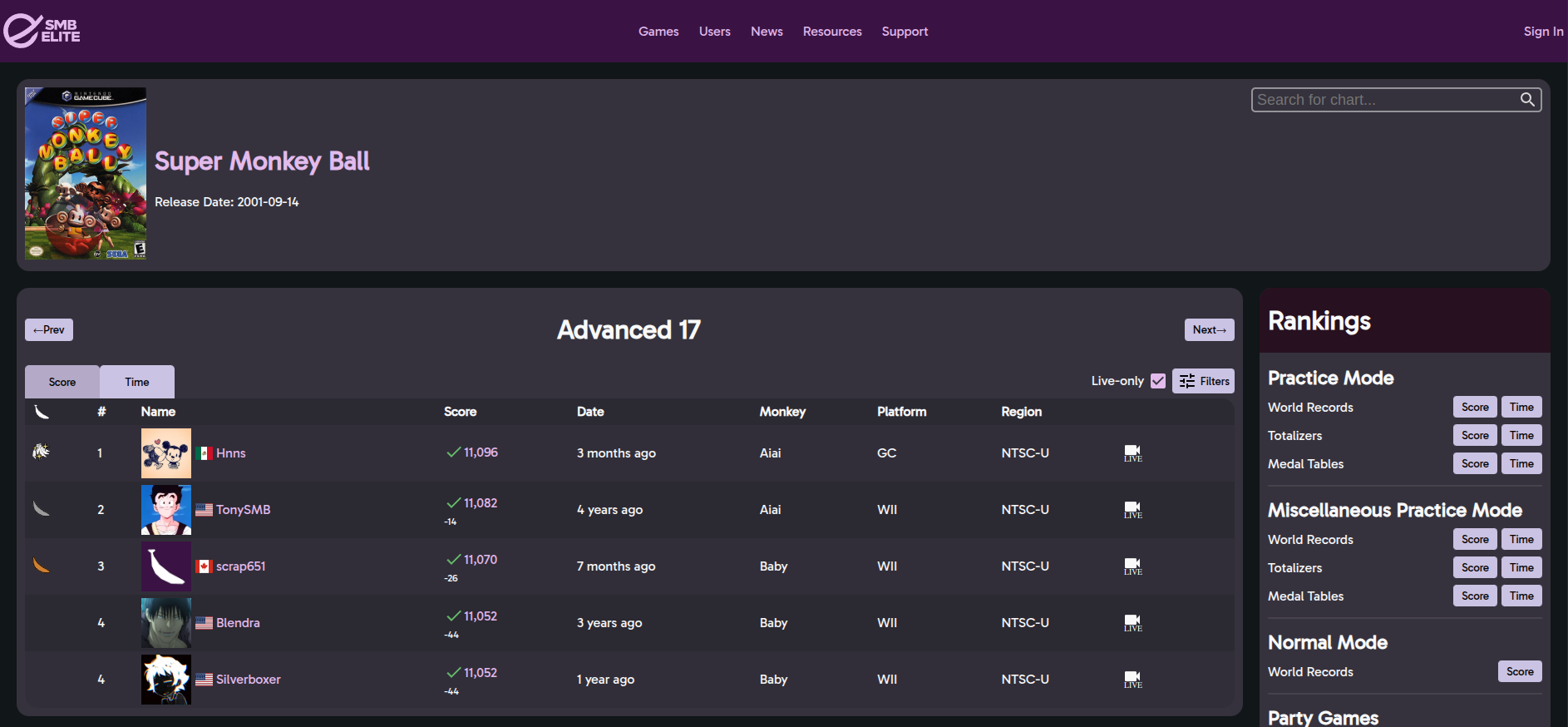Open Support in navigation bar

pyautogui.click(x=905, y=32)
